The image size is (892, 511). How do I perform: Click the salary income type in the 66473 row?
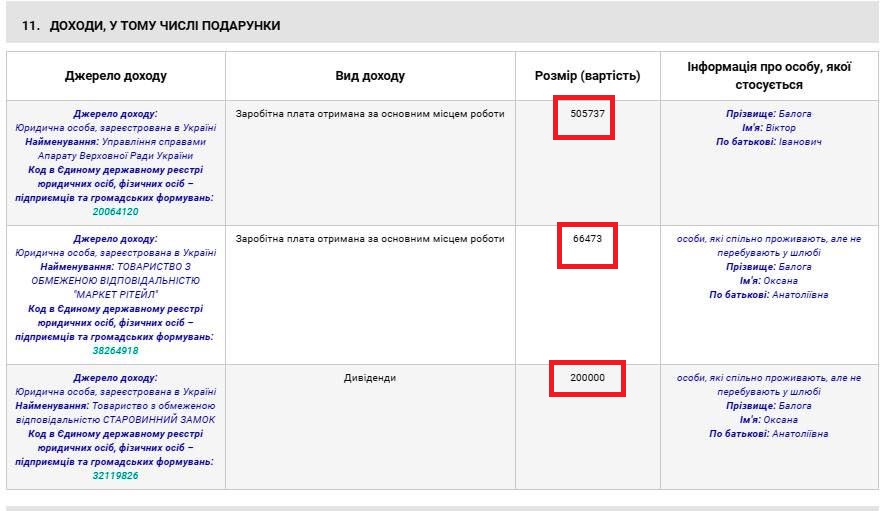point(370,239)
